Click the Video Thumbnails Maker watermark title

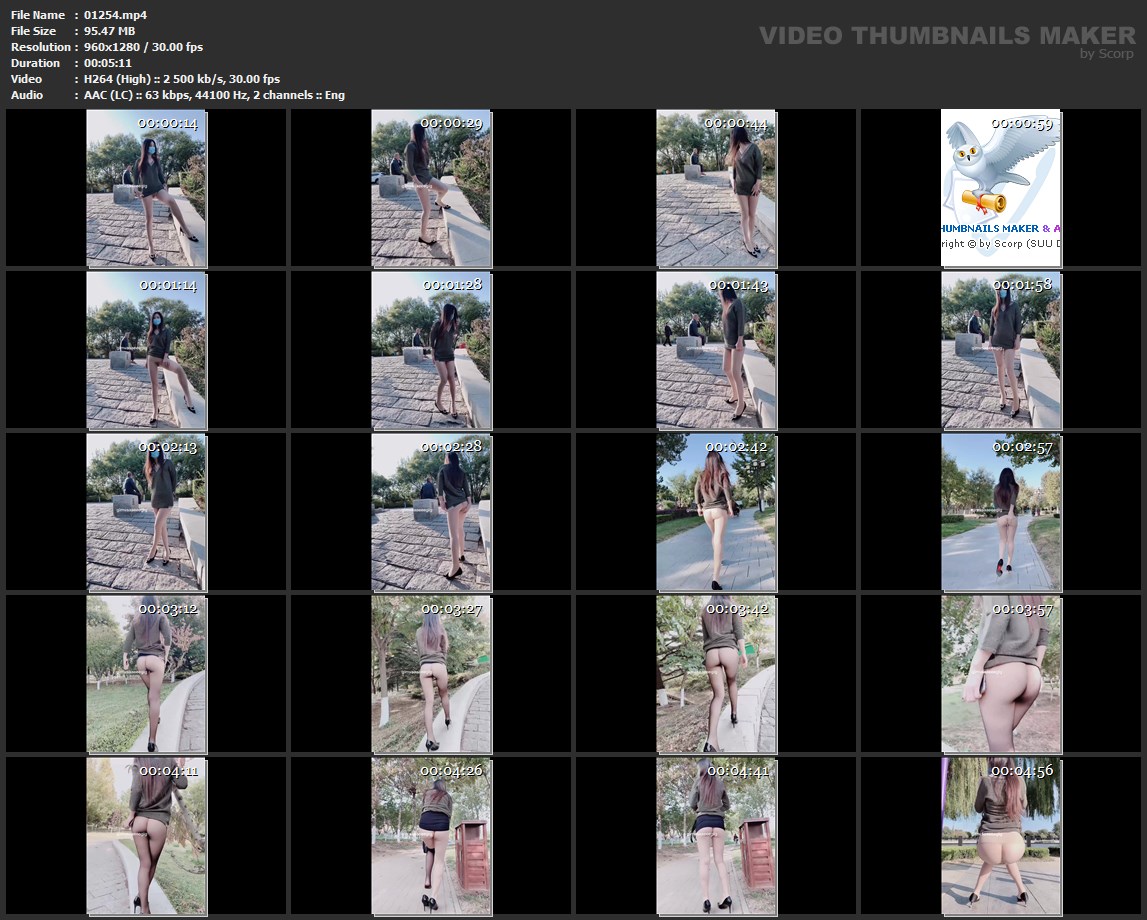pos(946,36)
